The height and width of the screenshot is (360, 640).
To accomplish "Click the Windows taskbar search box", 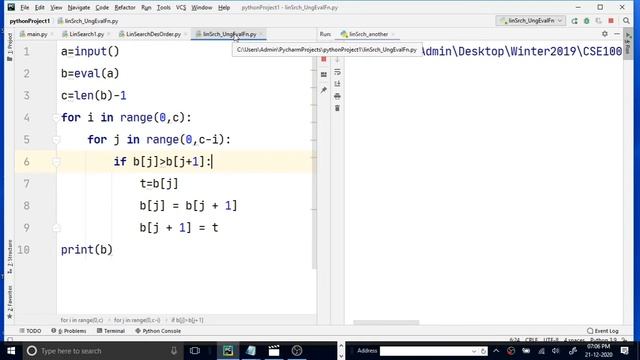I will point(102,351).
